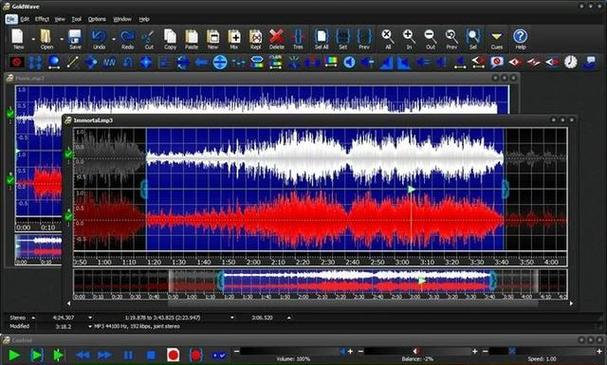
Task: Click arrow next to selection range status field
Action: point(232,317)
